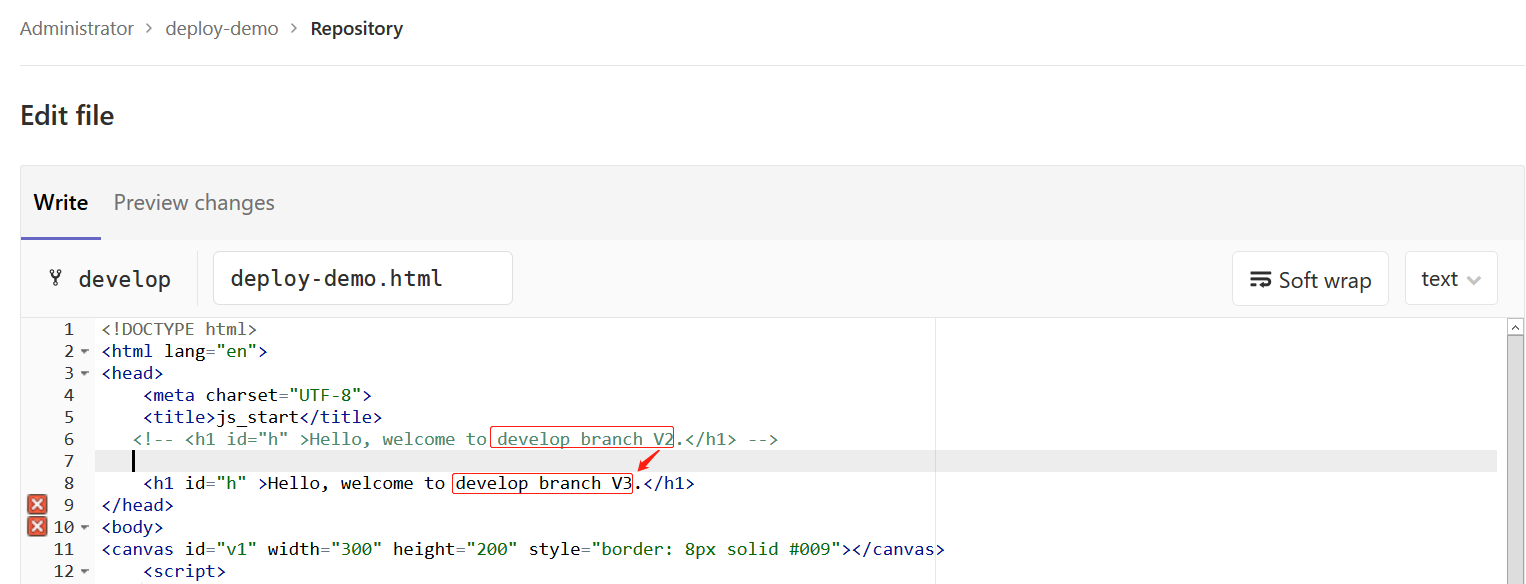Switch to the Preview changes tab

194,203
